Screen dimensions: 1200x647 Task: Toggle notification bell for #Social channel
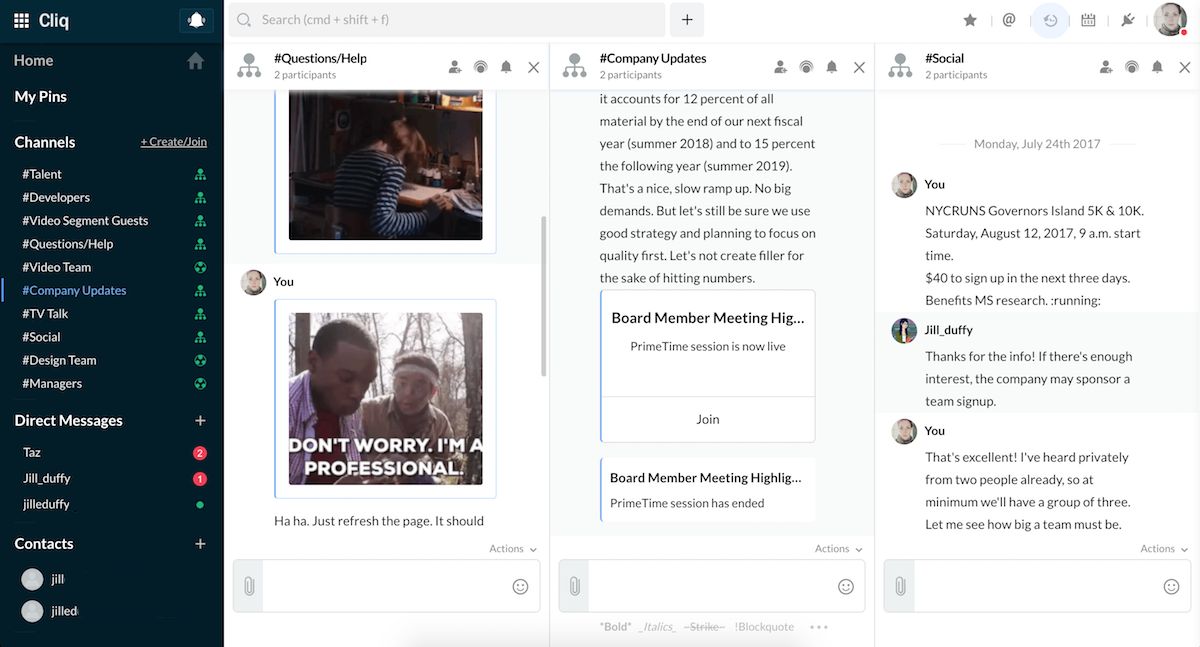pos(1157,67)
